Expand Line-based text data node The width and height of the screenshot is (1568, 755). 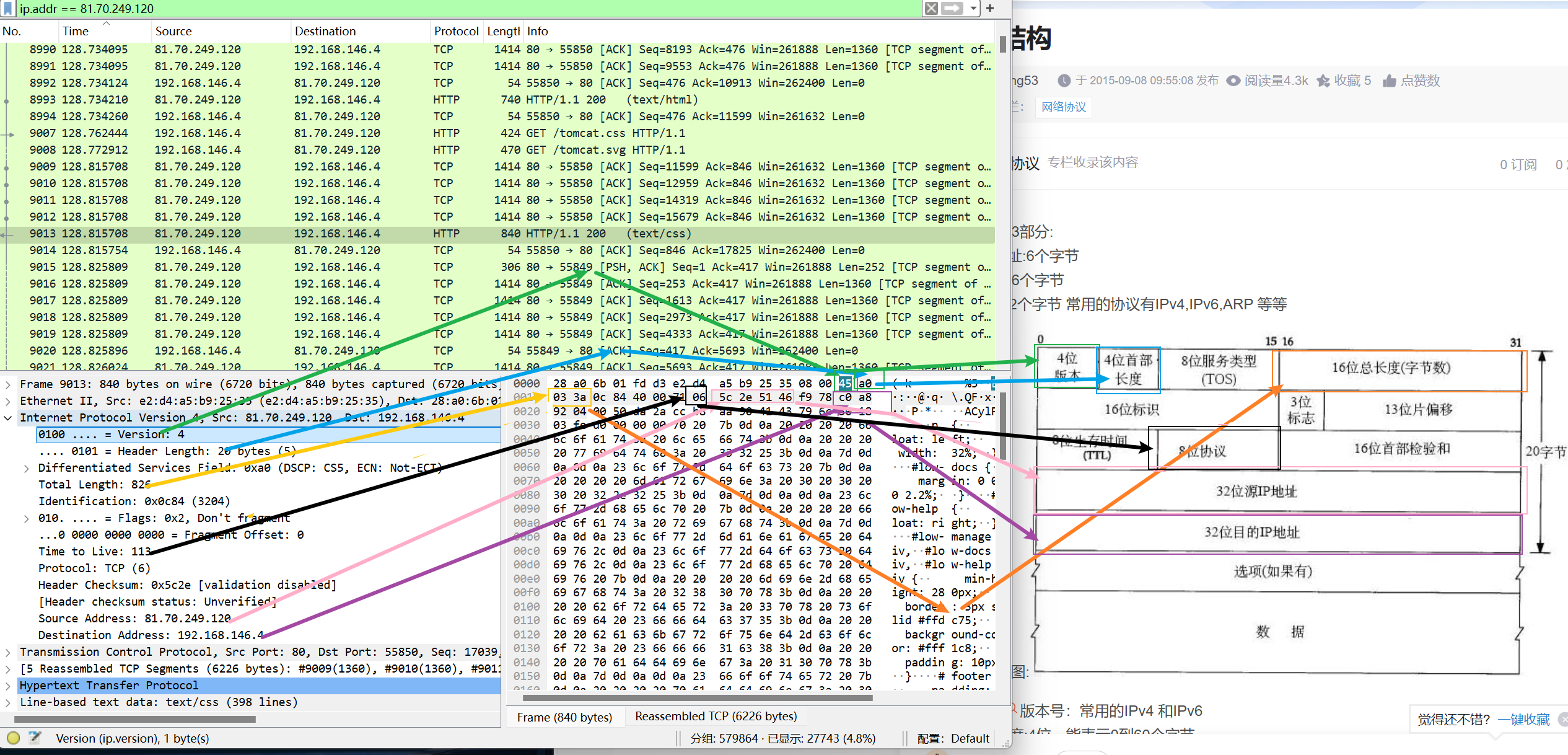7,702
